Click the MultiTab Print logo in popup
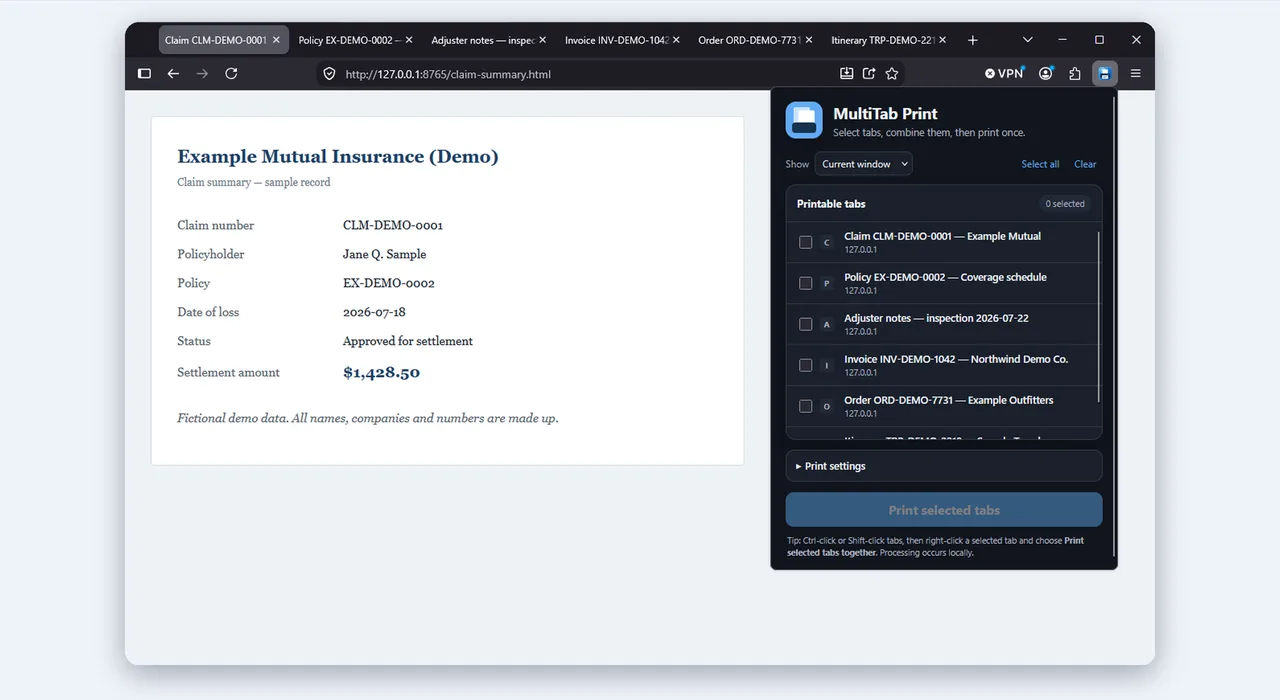1280x700 pixels. (x=804, y=120)
